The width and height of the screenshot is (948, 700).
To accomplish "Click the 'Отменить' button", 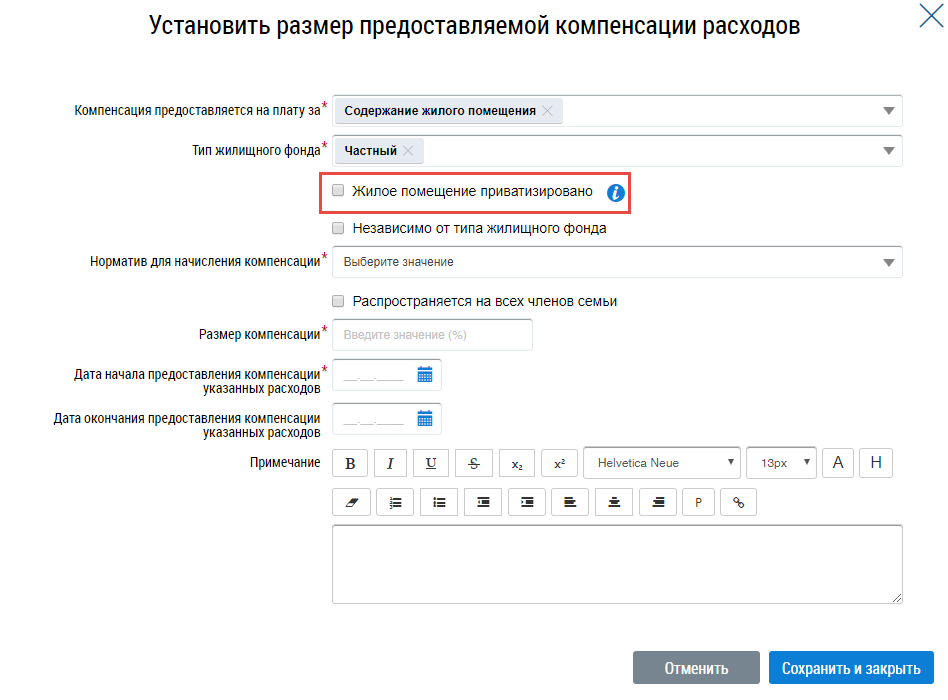I will coord(696,668).
